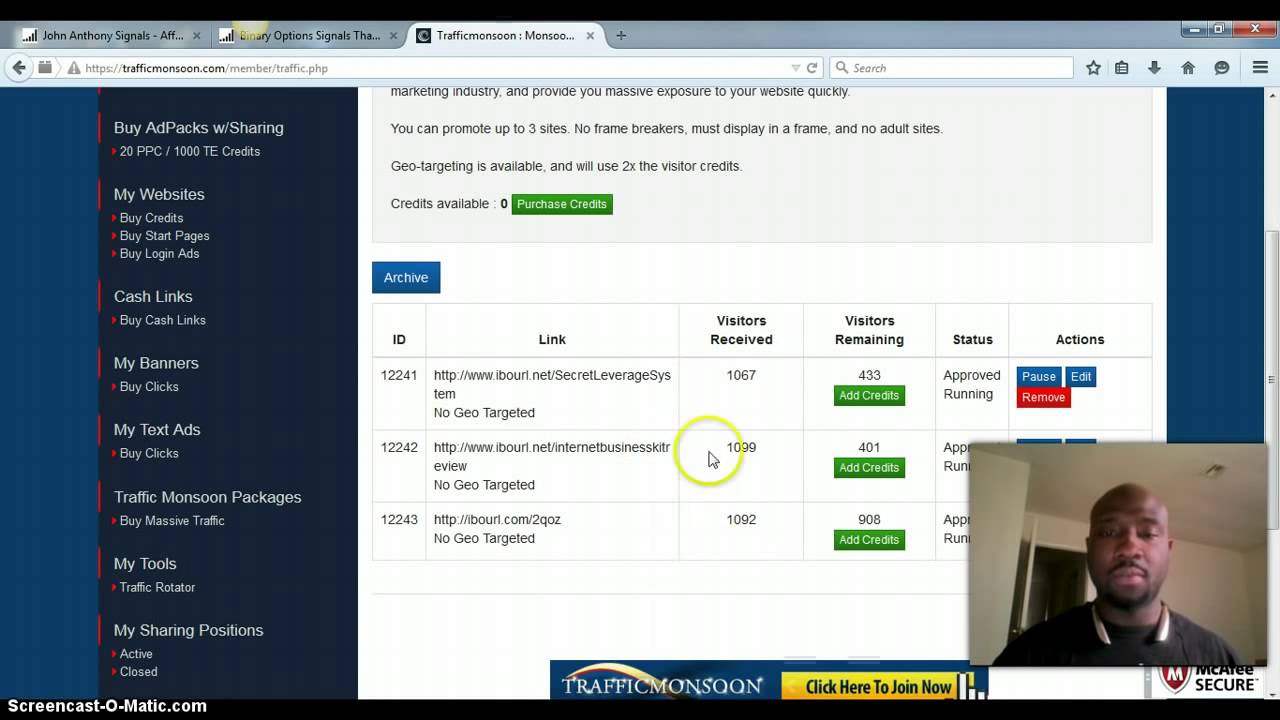Open the Archive button
1280x720 pixels.
(x=406, y=277)
